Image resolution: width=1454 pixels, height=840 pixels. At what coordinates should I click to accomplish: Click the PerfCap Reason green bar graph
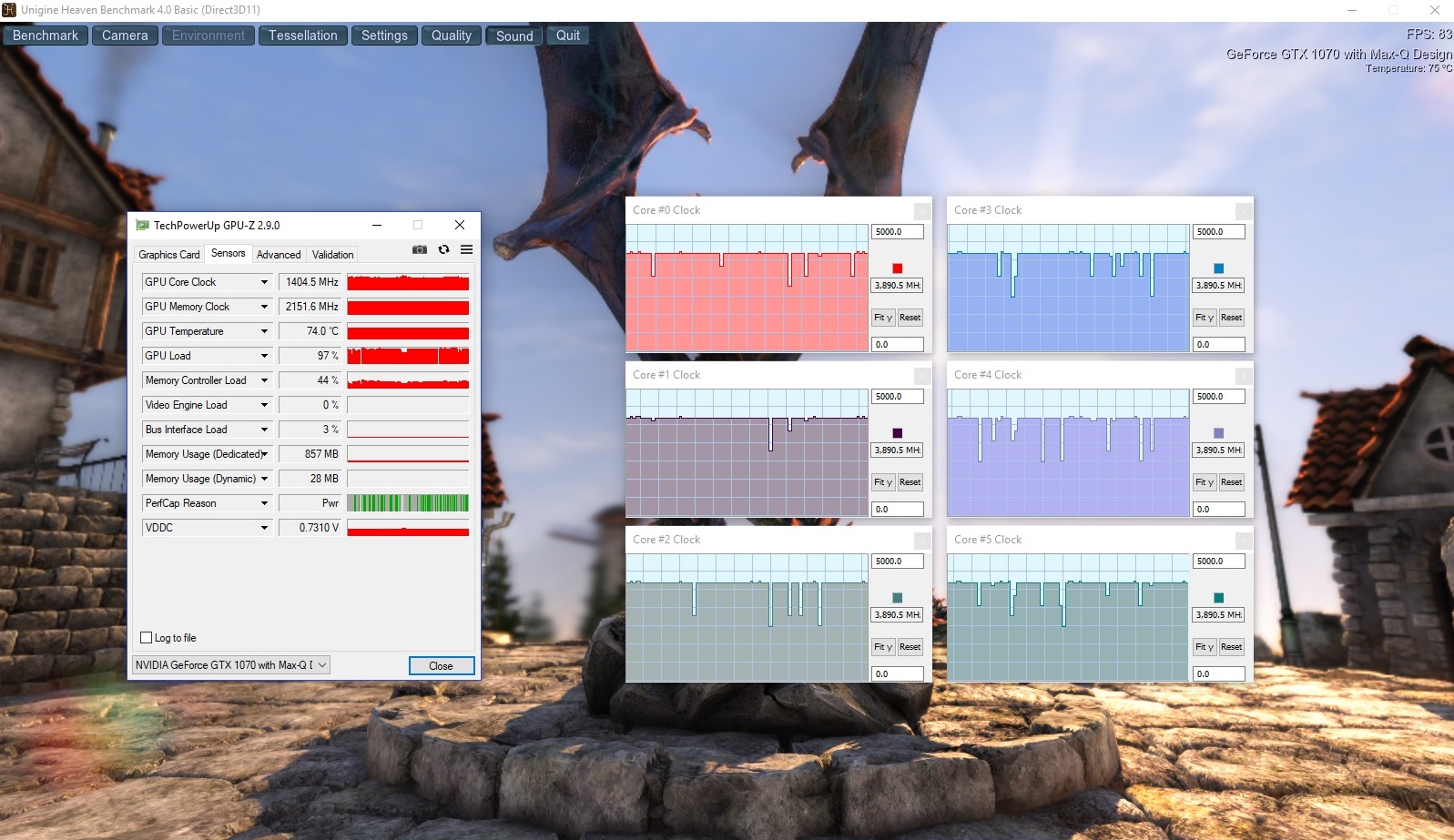408,503
